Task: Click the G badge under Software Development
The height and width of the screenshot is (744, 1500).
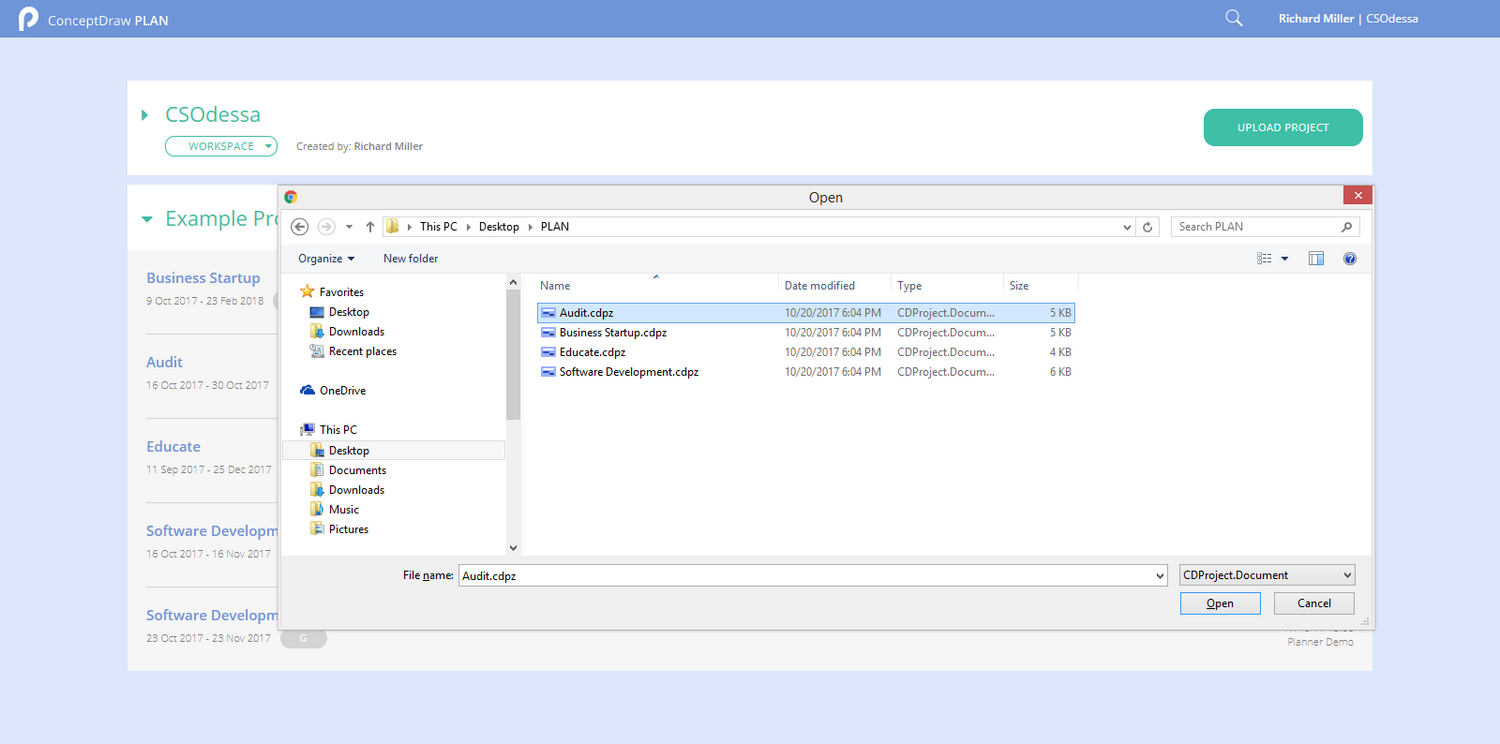Action: [x=303, y=638]
